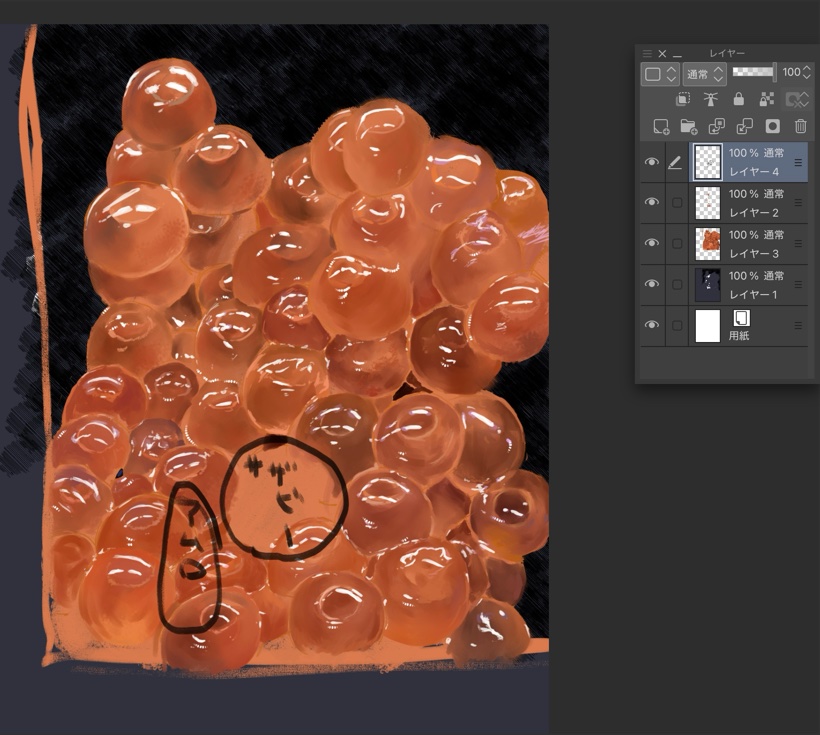Open the 通常 blending mode dropdown
Image resolution: width=820 pixels, height=735 pixels.
pos(704,74)
